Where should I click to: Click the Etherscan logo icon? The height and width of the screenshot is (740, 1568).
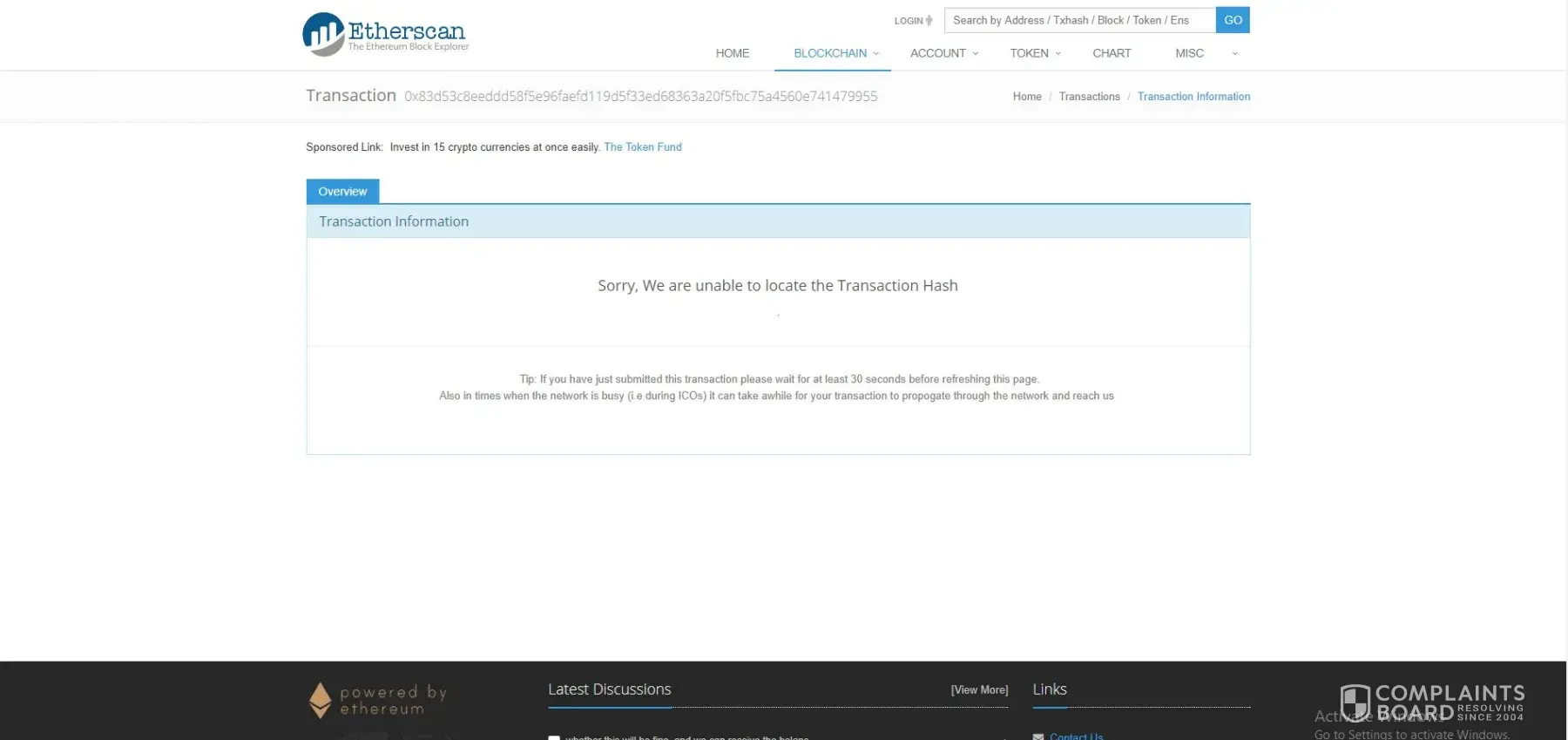click(x=323, y=35)
